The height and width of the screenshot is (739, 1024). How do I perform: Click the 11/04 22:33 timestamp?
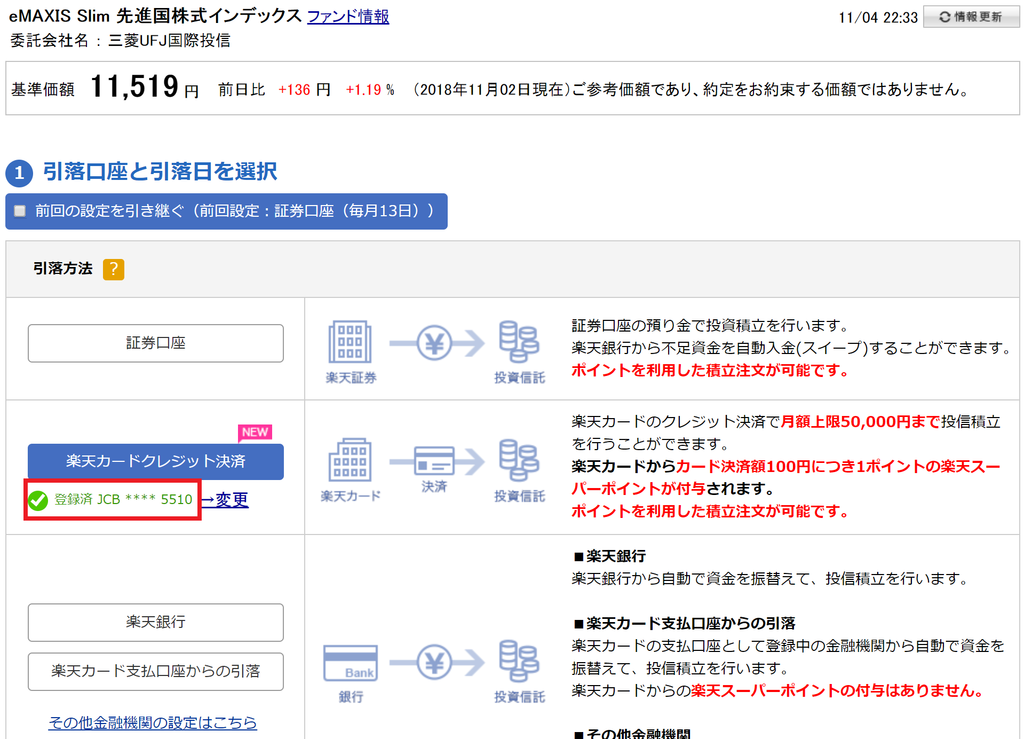(x=878, y=18)
